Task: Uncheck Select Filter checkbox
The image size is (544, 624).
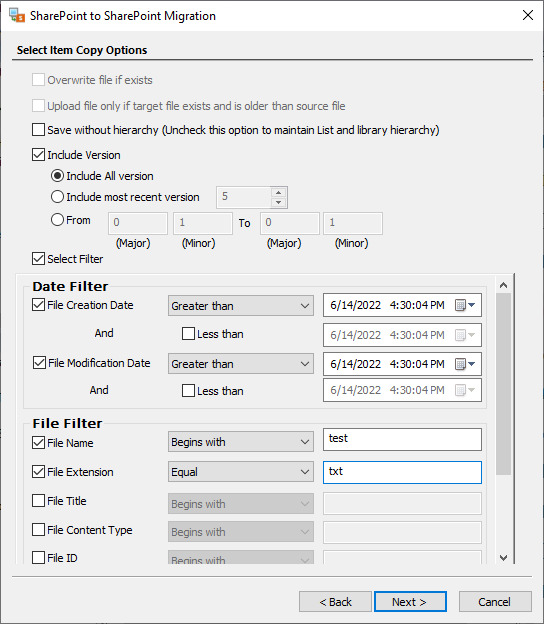Action: click(x=38, y=259)
